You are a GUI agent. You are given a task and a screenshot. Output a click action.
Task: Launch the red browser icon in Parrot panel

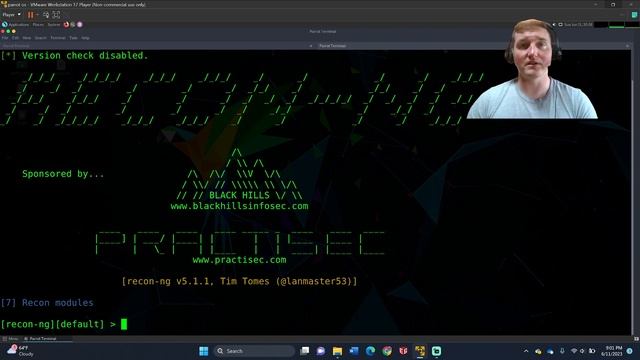tap(66, 24)
